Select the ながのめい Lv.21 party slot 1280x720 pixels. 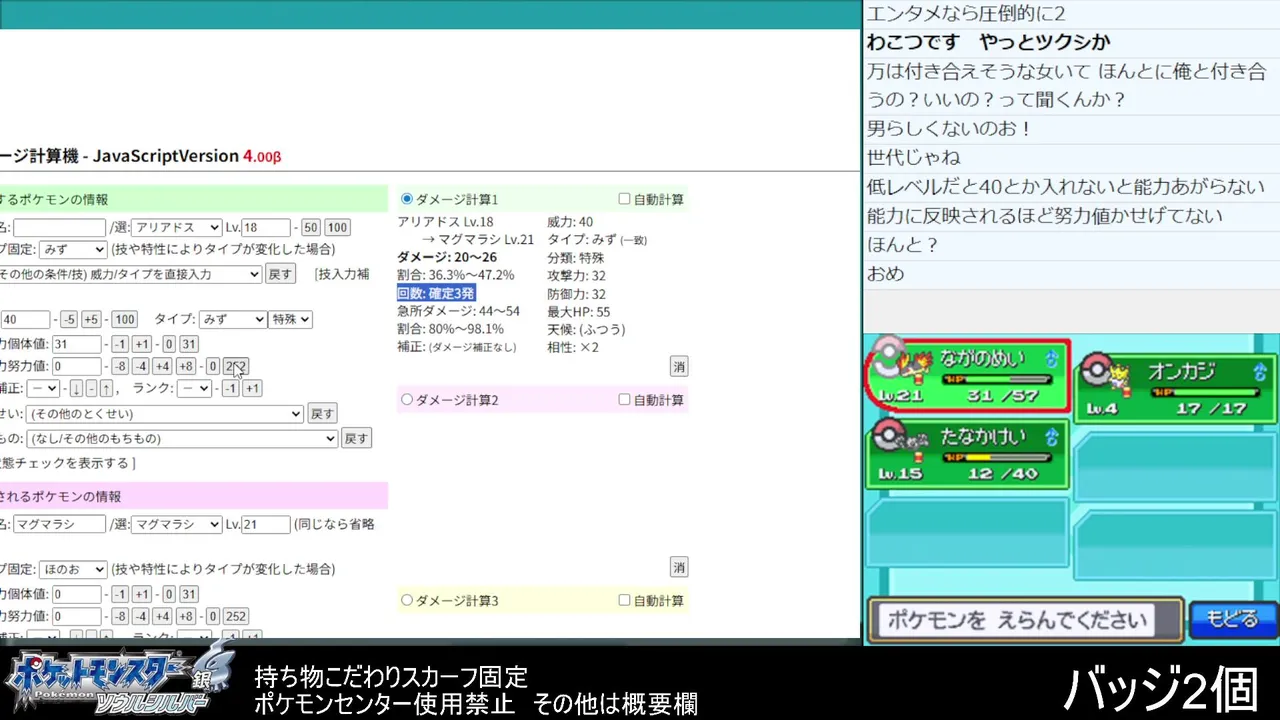968,377
